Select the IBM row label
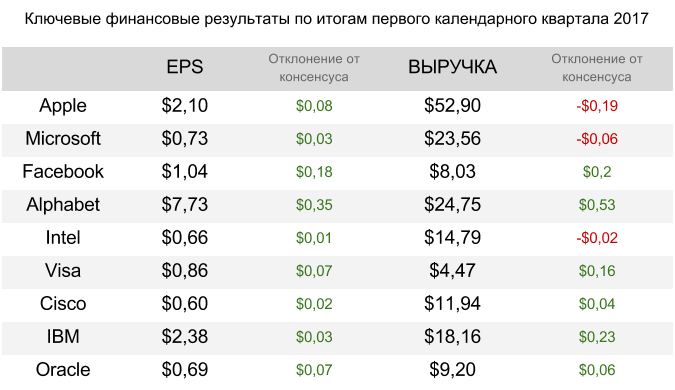Screen dimensions: 675x390 click(x=63, y=337)
